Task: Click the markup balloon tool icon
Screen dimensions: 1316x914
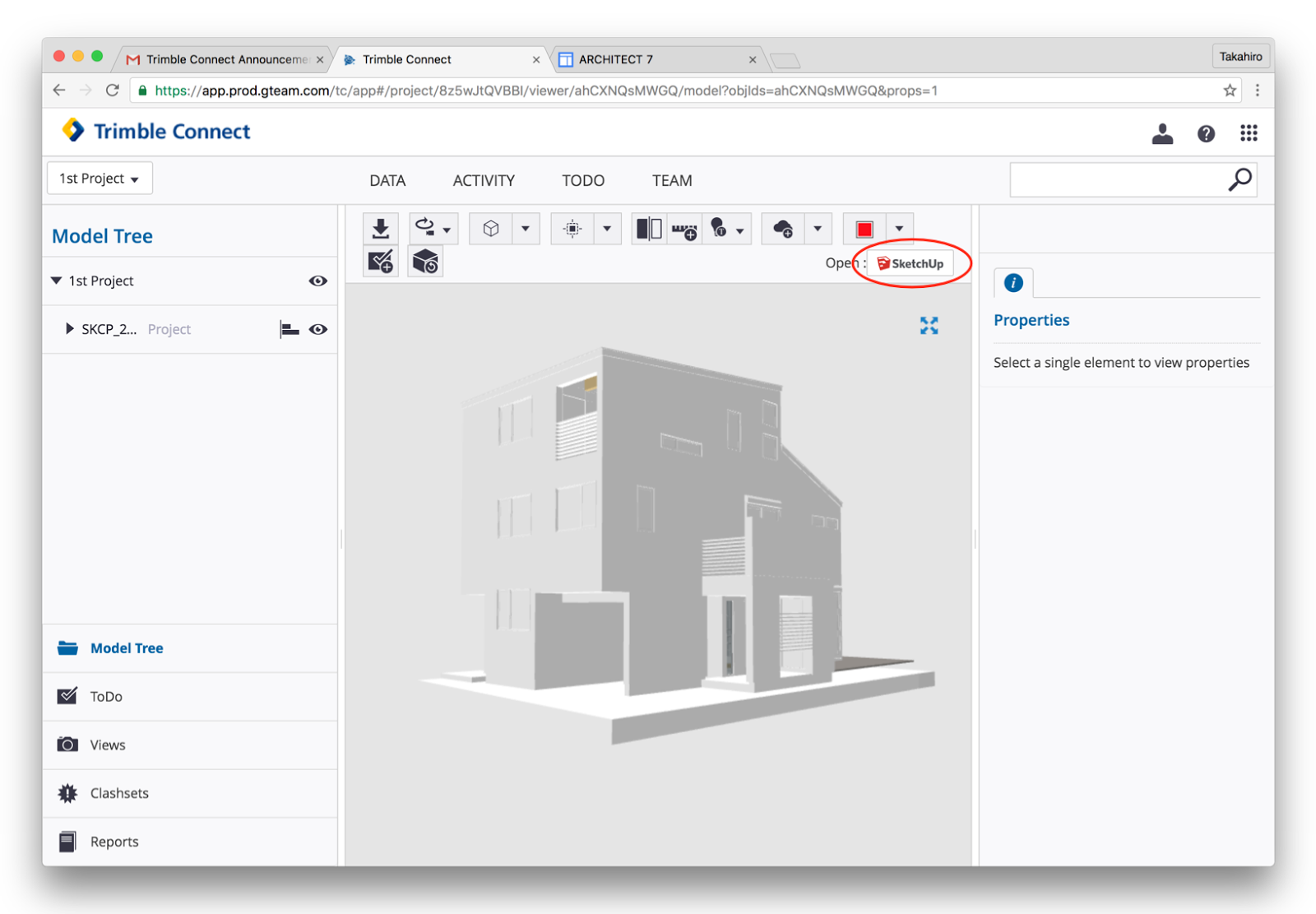Action: (x=718, y=228)
